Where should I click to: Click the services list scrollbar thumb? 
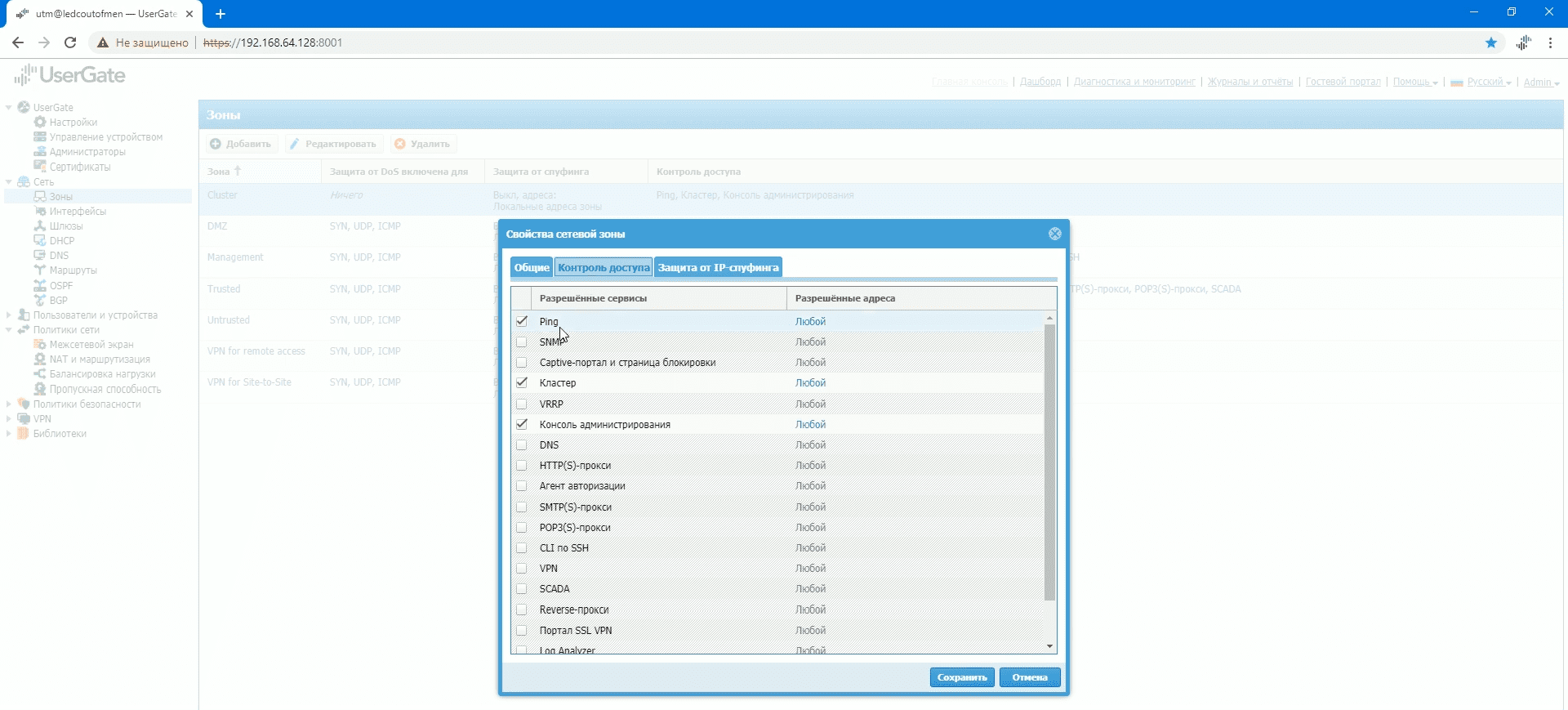1050,462
